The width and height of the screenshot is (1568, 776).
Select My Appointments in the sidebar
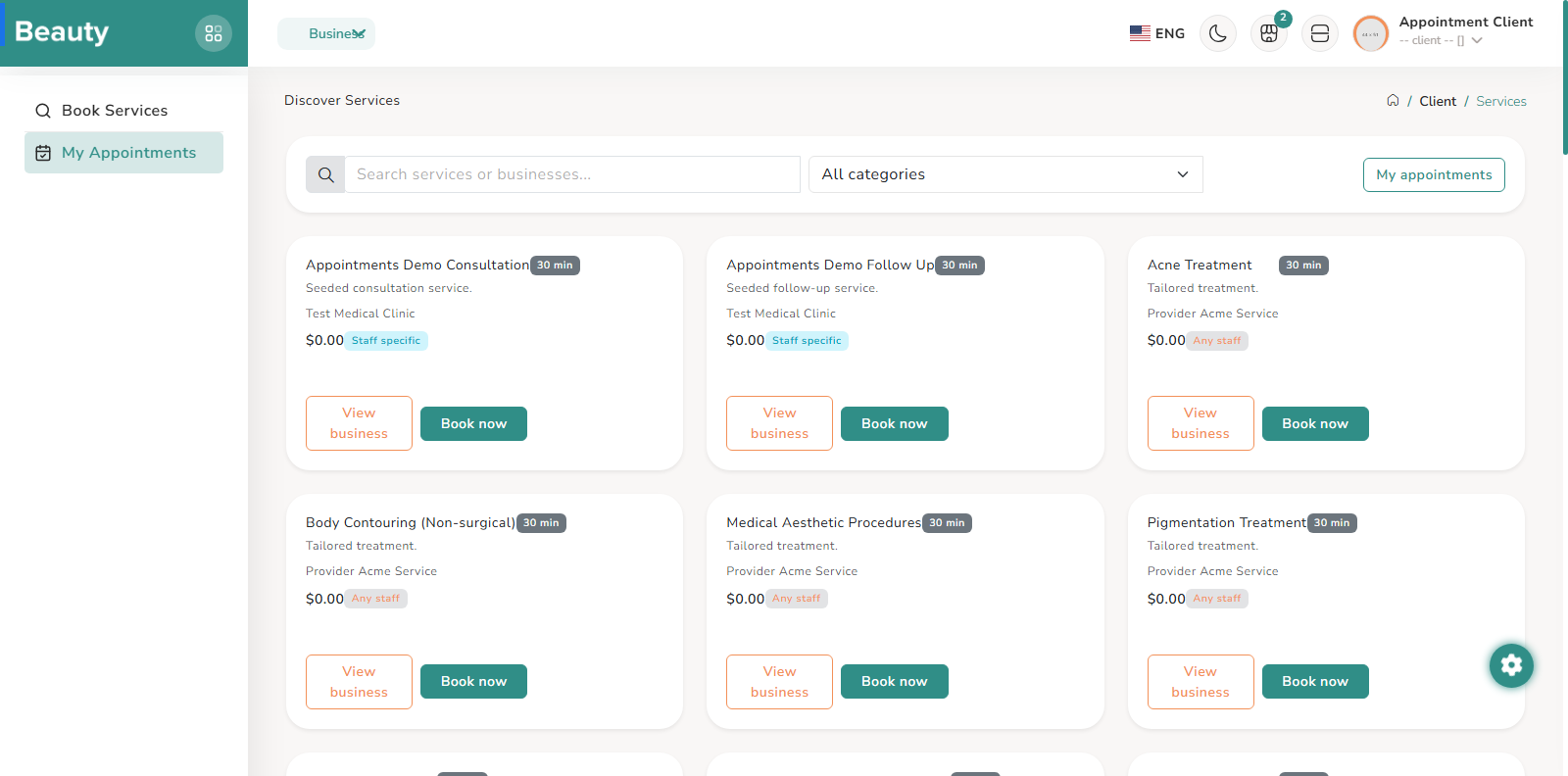(123, 153)
